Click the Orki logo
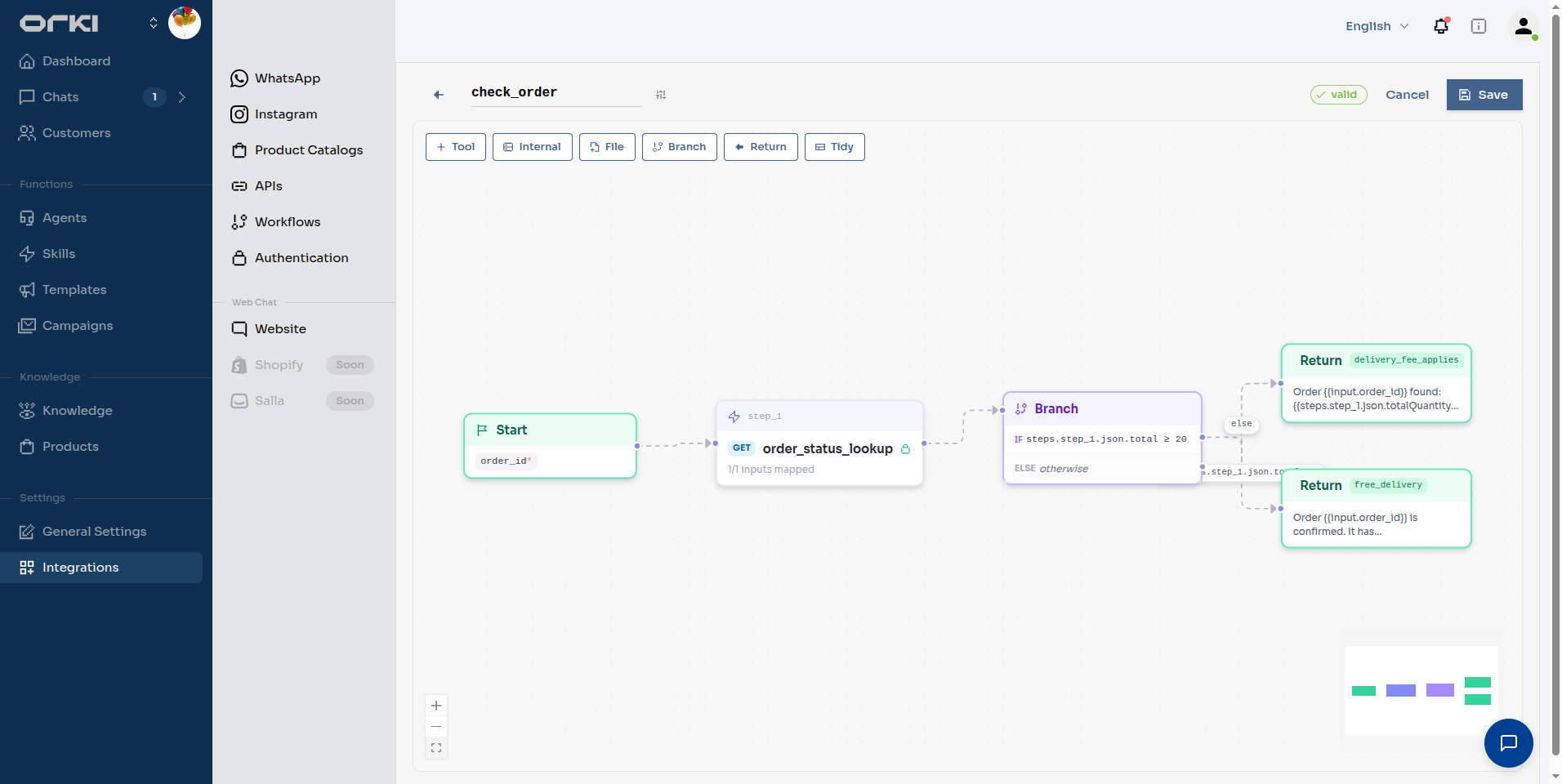The width and height of the screenshot is (1562, 784). click(x=59, y=23)
